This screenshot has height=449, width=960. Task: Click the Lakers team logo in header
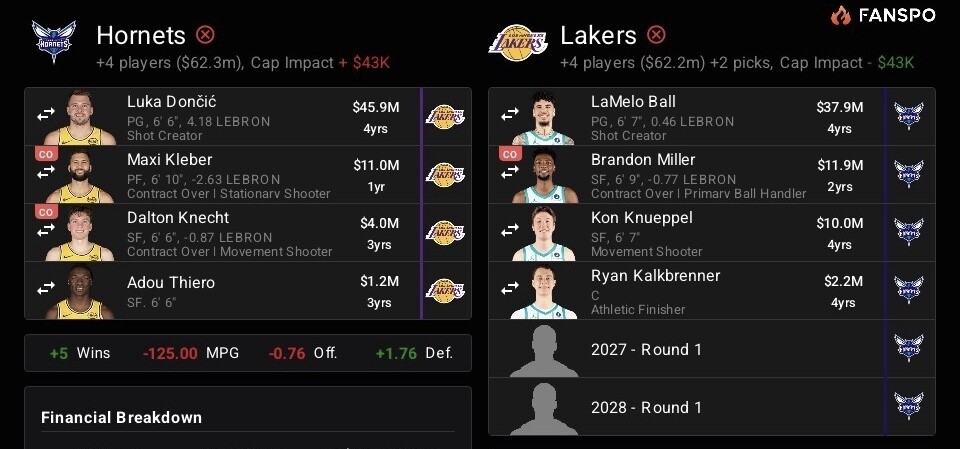[518, 44]
